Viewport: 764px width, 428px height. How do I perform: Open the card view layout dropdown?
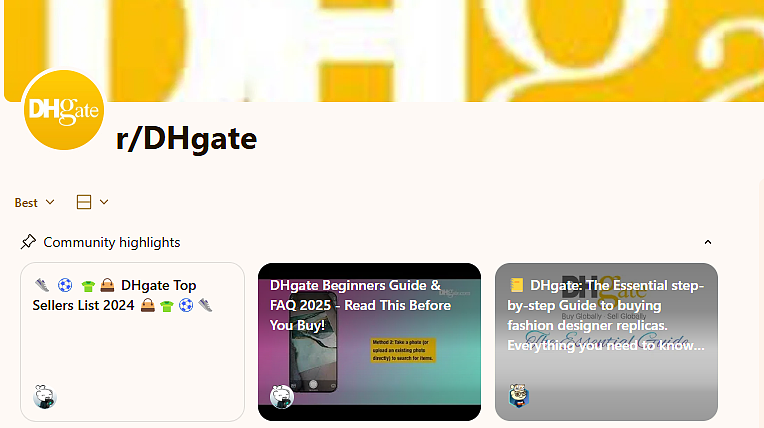pos(93,202)
